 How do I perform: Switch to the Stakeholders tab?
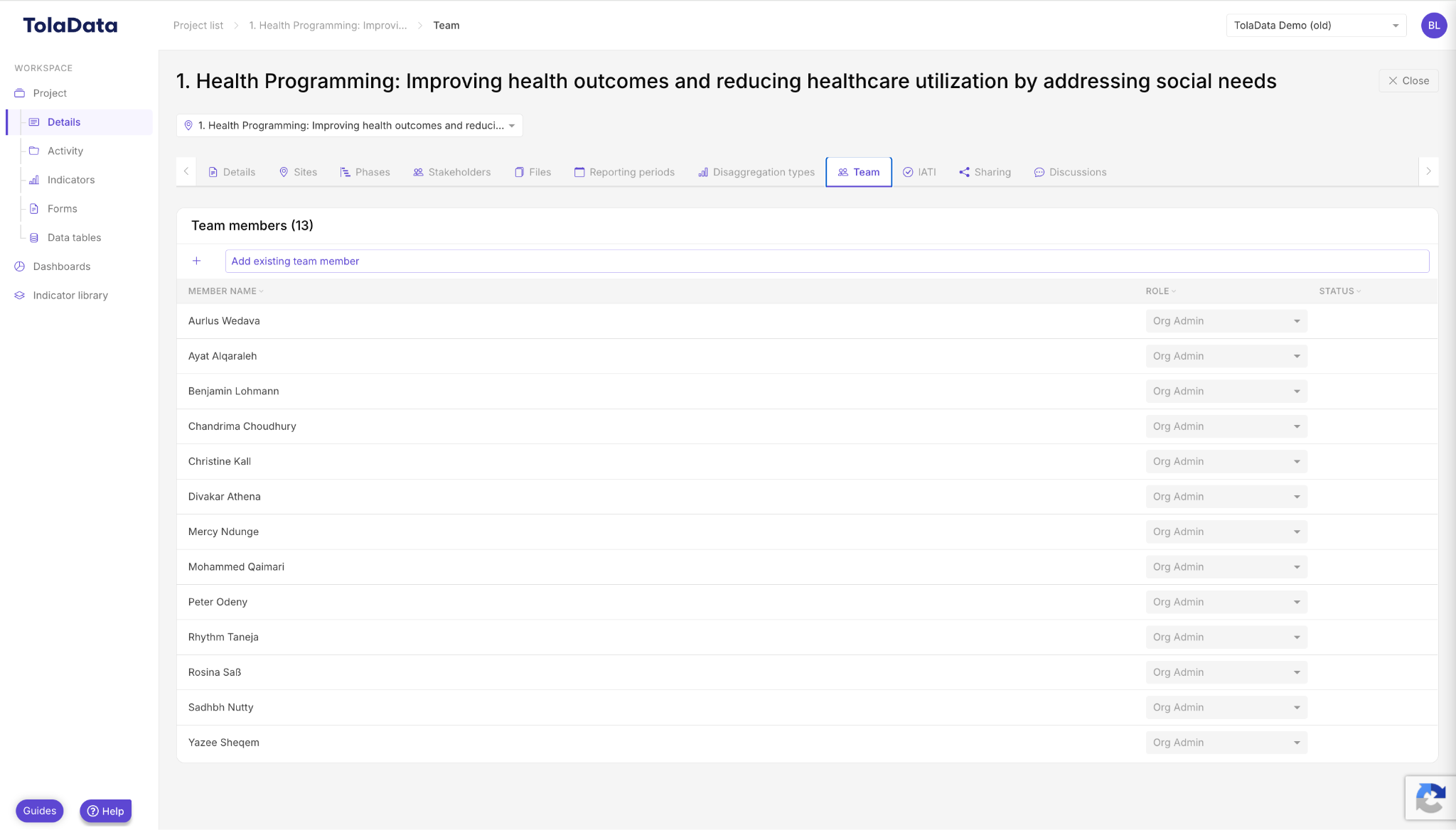coord(452,172)
